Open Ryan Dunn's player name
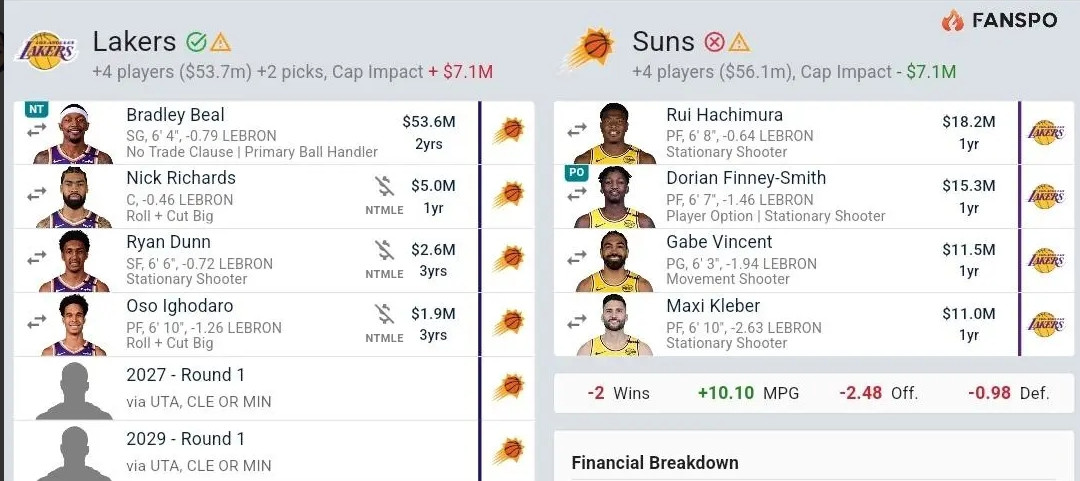The image size is (1080, 481). (x=169, y=243)
